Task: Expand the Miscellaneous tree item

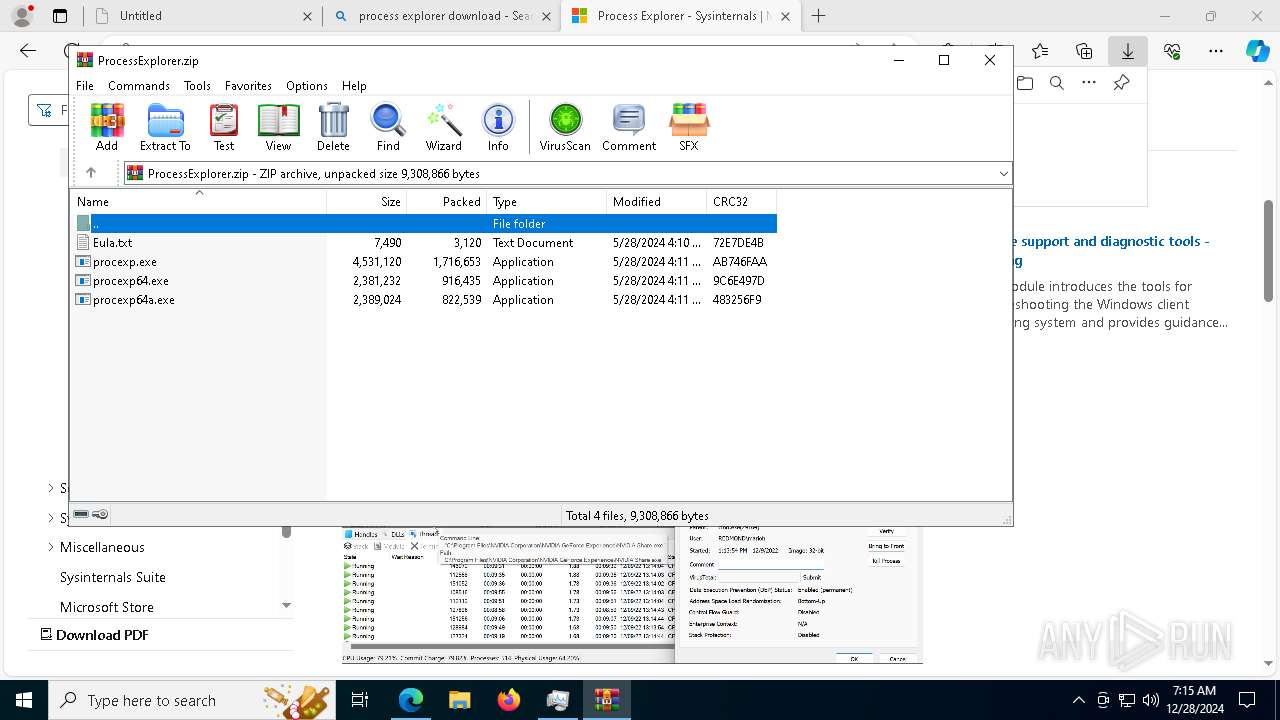Action: click(51, 547)
